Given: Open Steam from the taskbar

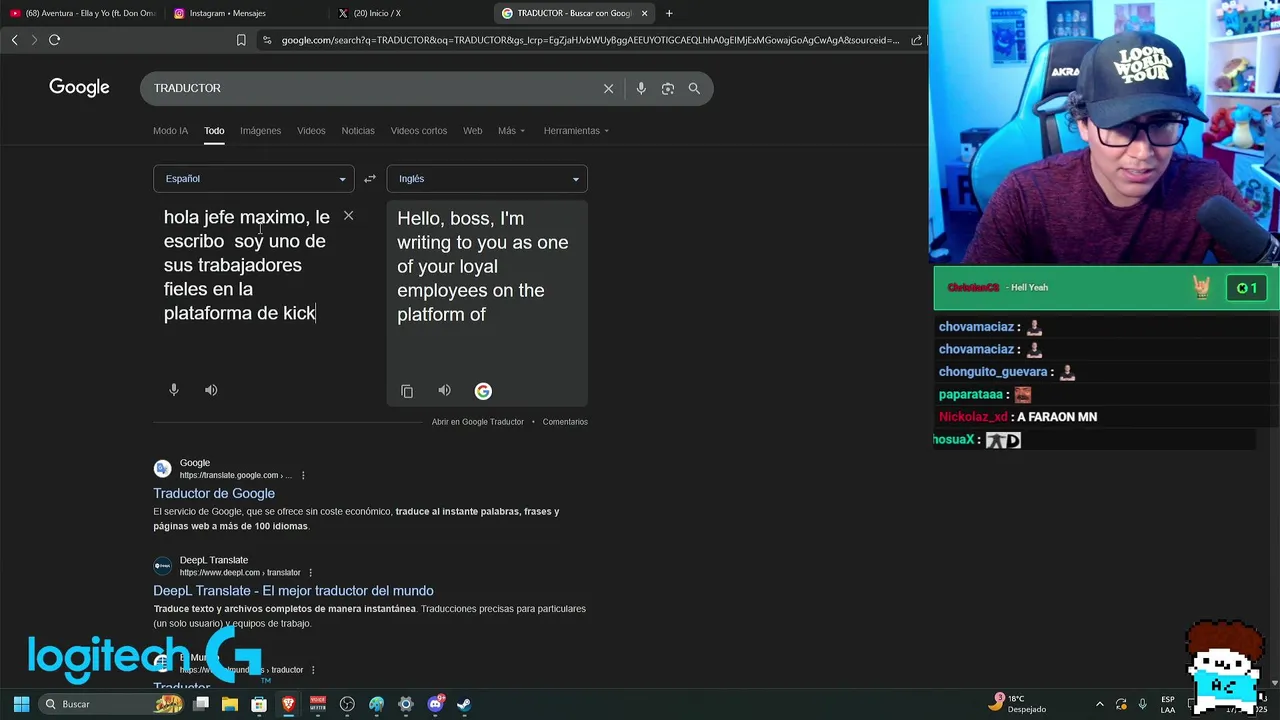Looking at the screenshot, I should [464, 704].
